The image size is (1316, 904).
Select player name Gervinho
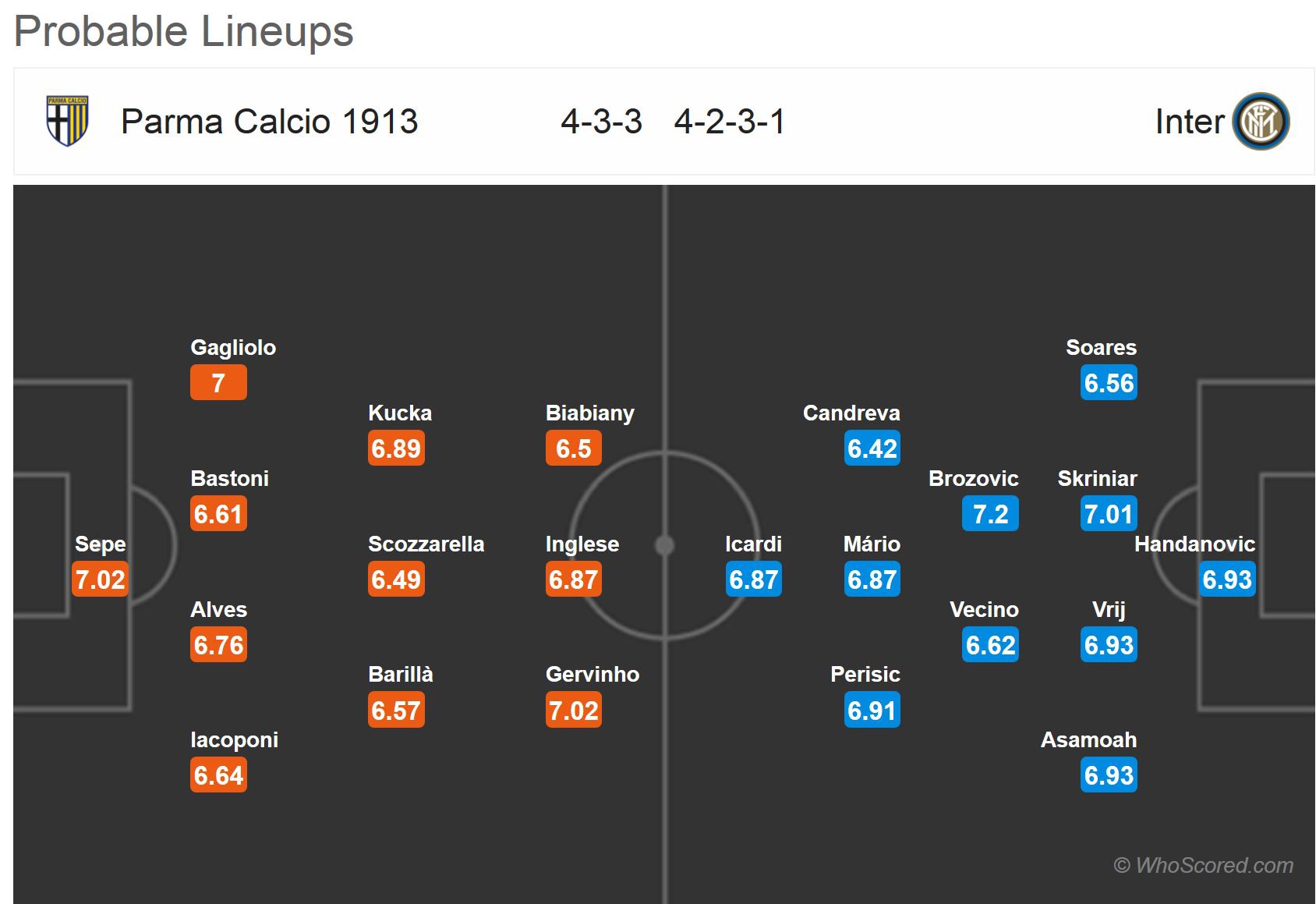point(592,674)
